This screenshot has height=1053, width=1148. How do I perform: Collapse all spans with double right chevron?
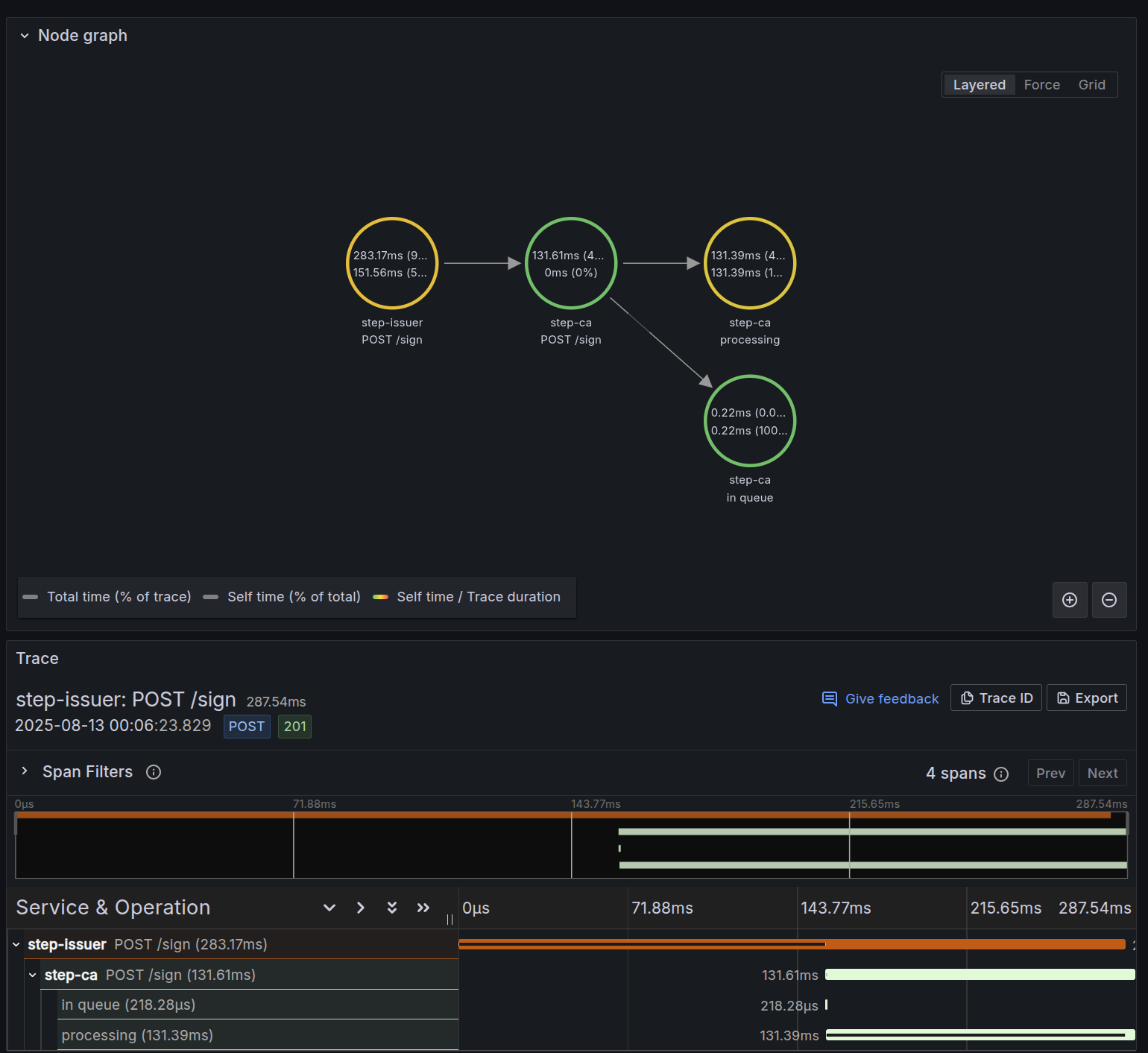423,908
